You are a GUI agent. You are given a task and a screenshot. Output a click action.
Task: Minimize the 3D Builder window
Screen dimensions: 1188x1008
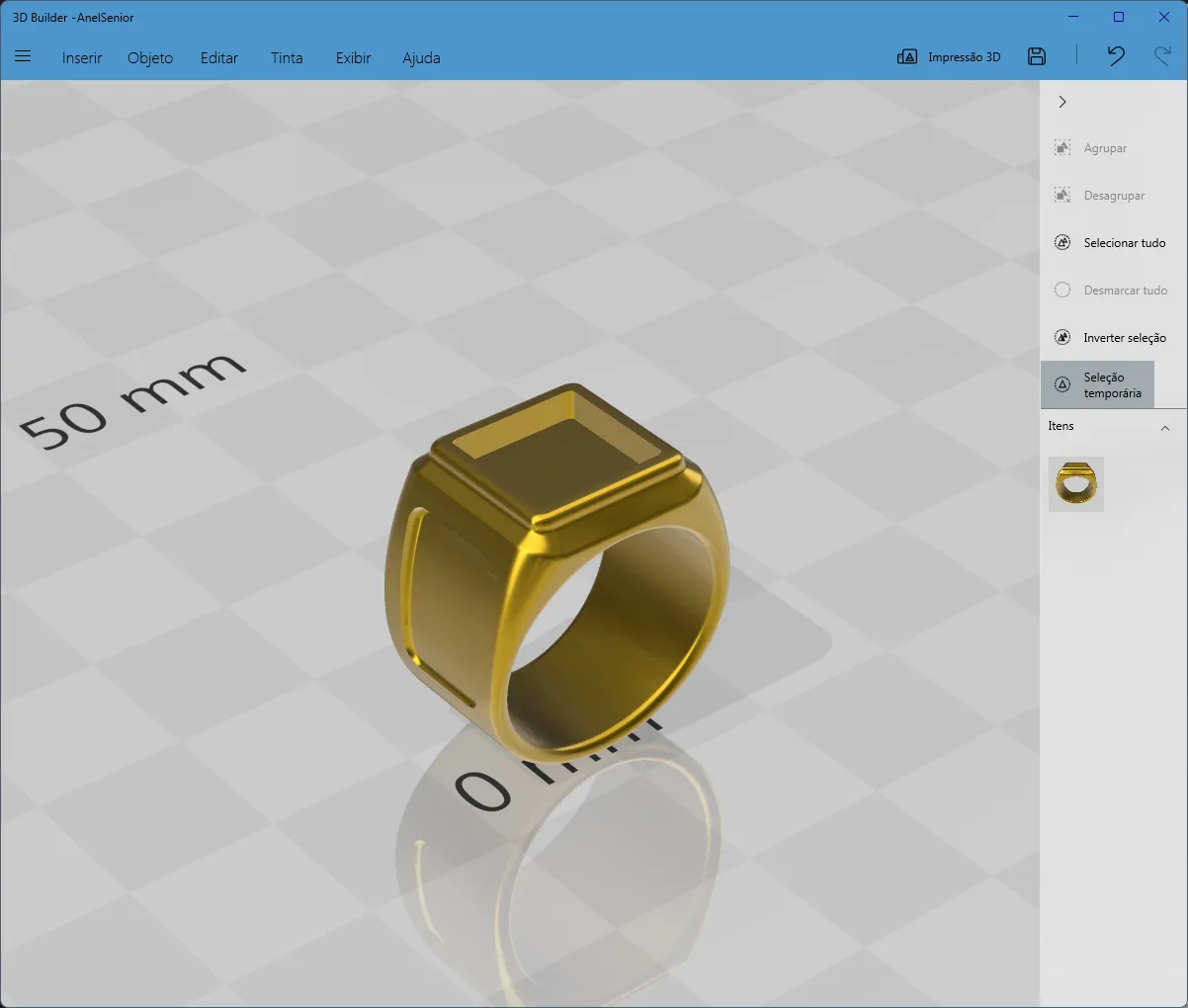[1073, 17]
